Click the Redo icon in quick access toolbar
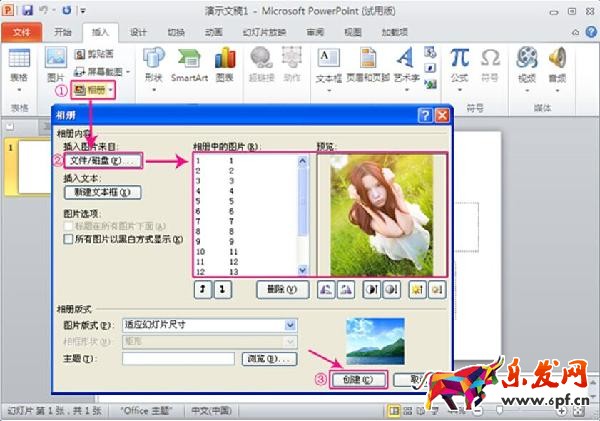The height and width of the screenshot is (421, 600). click(67, 10)
